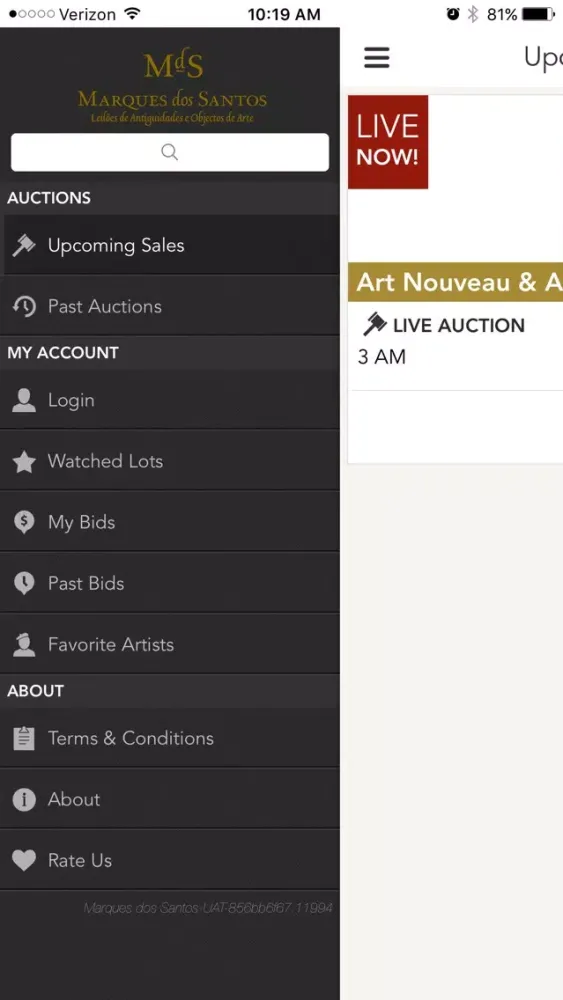Go to the Past Auctions menu item

click(170, 307)
